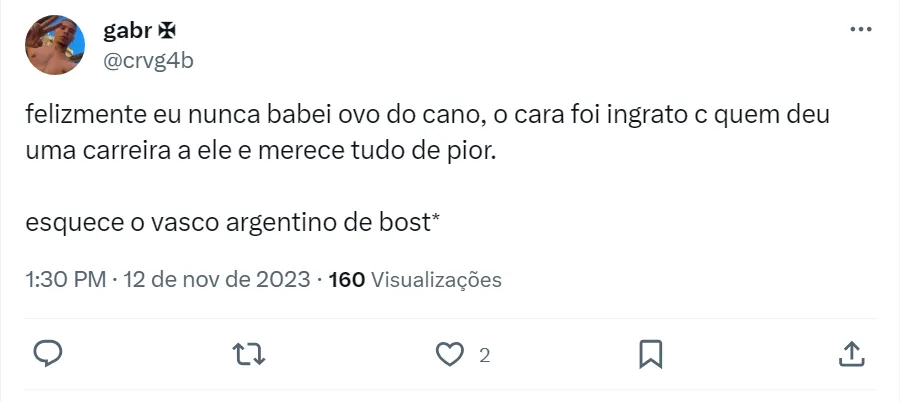
Task: Click the profile avatar of gabr
Action: 55,46
